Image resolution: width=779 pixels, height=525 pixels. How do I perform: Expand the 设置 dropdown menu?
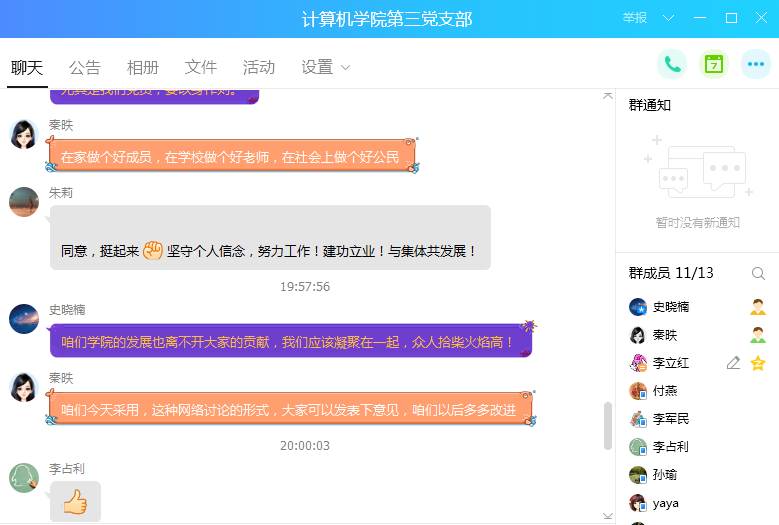point(326,67)
